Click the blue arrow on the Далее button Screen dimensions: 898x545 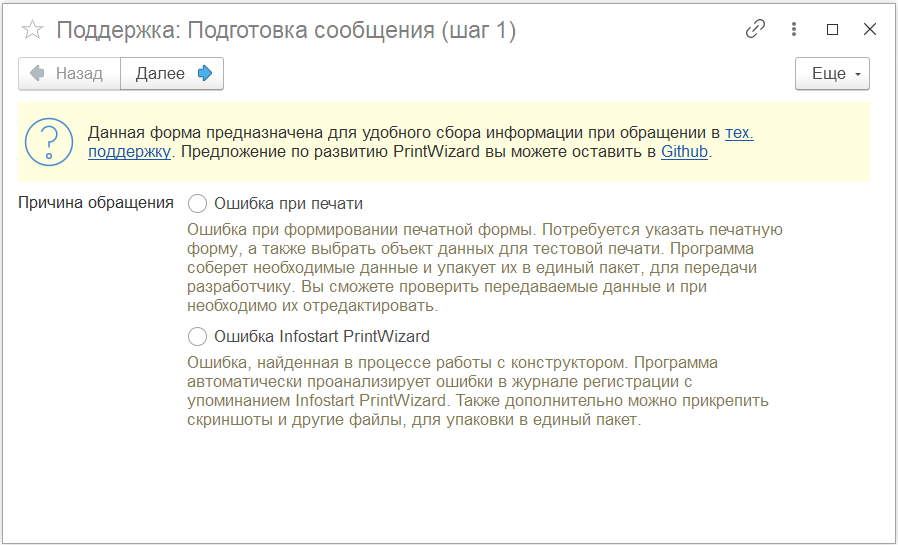coord(205,73)
